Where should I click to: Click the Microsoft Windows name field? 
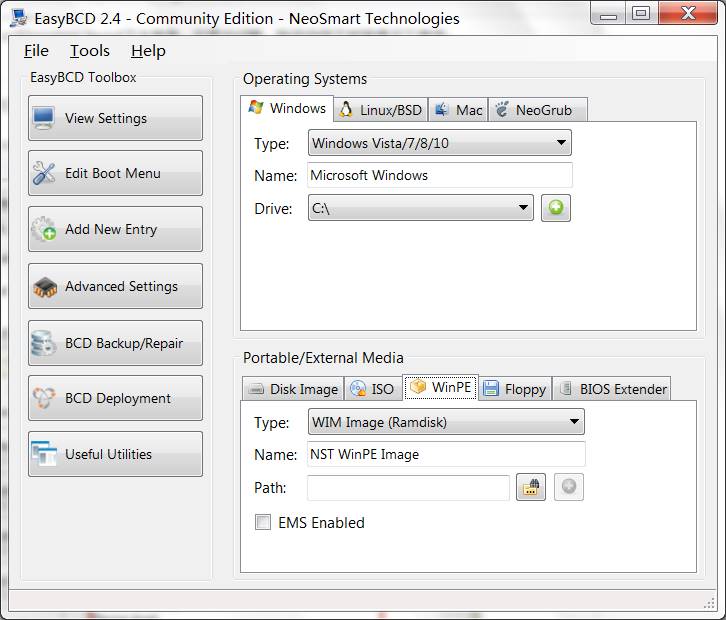pos(439,175)
